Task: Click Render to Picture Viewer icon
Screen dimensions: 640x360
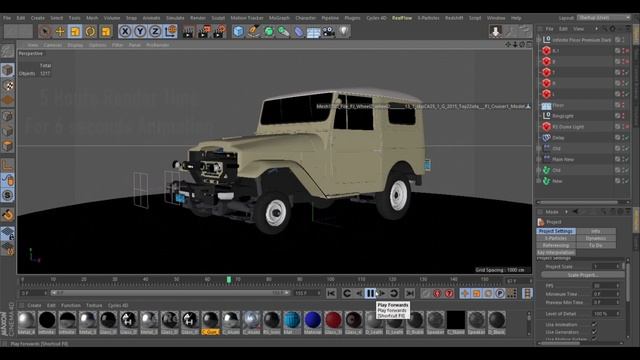Action: coord(204,31)
